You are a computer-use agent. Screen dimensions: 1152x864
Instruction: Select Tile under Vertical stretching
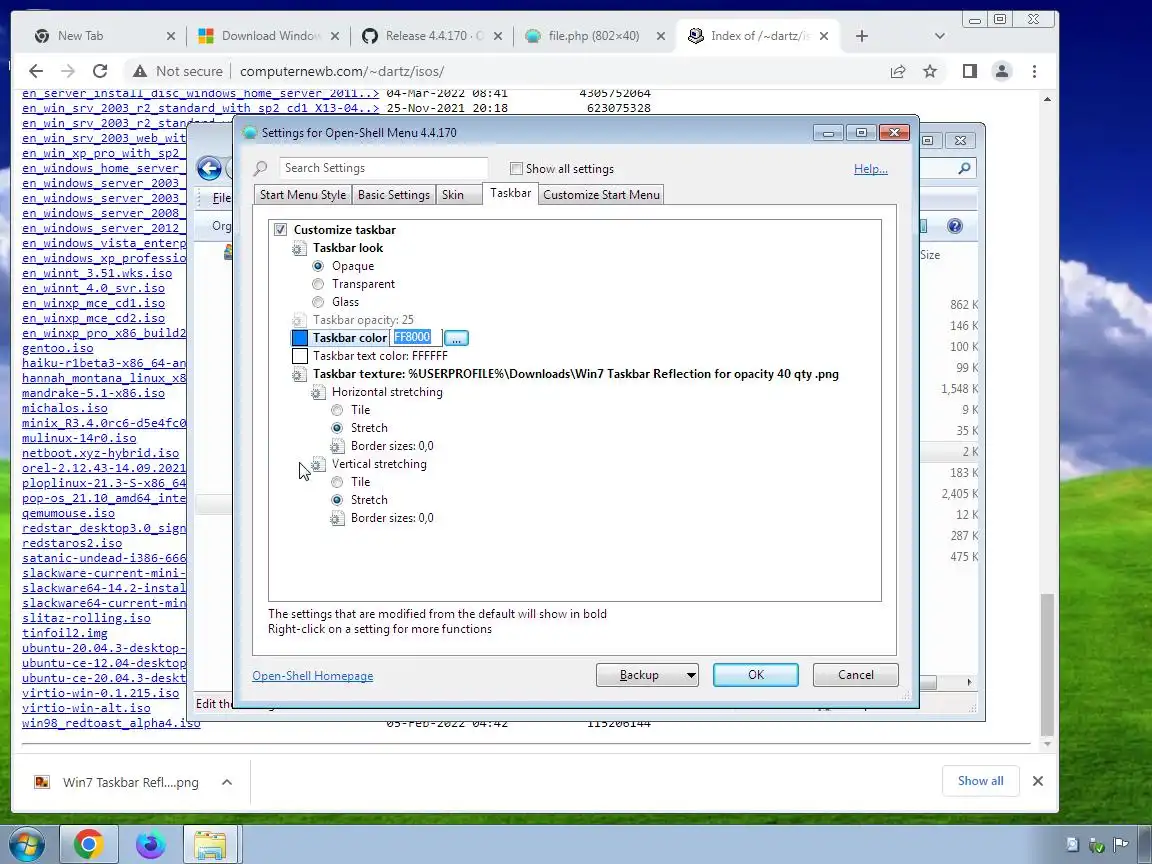(x=337, y=482)
